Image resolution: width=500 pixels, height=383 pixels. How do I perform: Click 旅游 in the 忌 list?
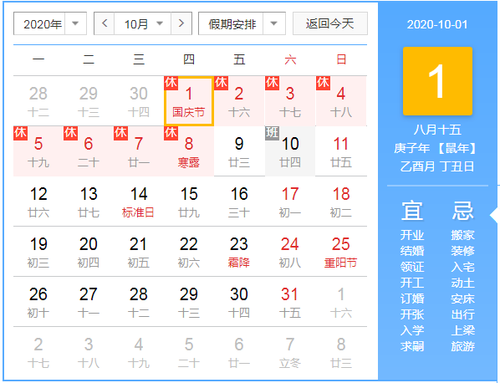pos(463,346)
